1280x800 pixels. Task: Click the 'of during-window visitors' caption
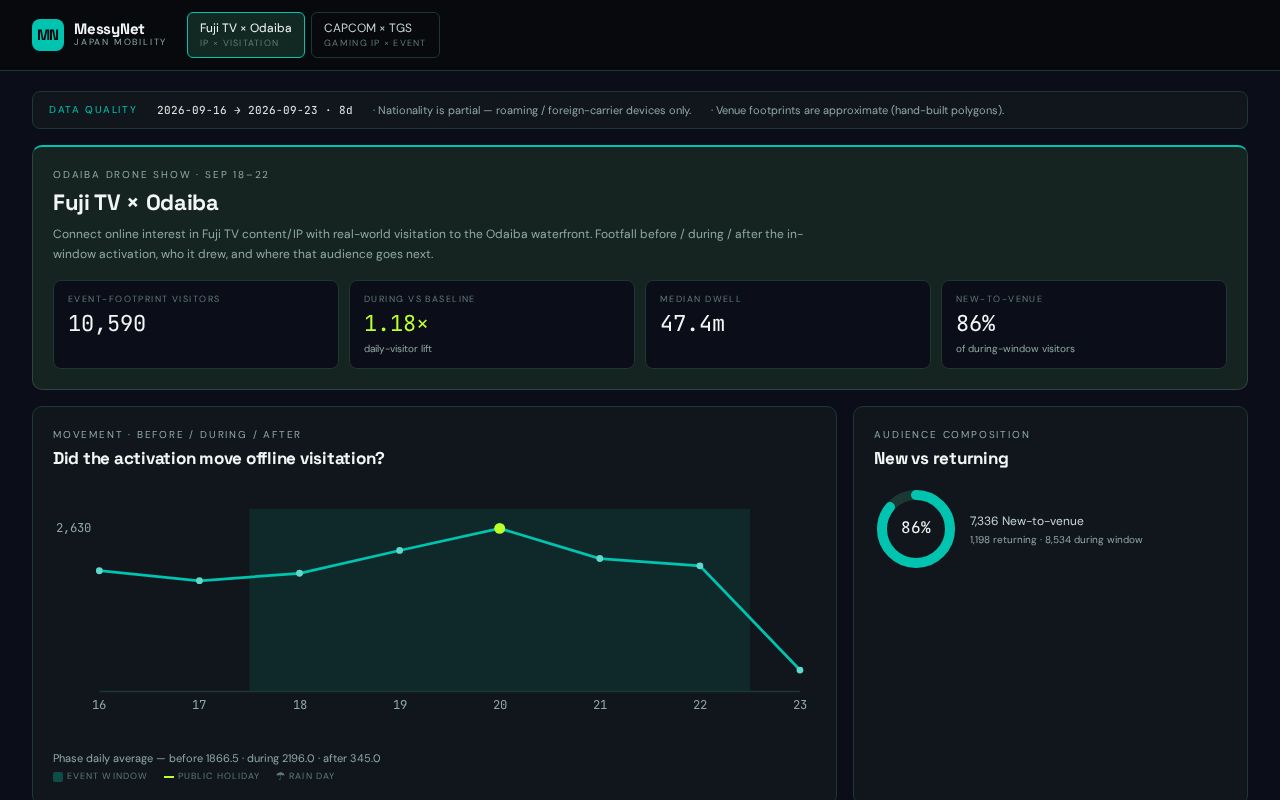click(1015, 349)
